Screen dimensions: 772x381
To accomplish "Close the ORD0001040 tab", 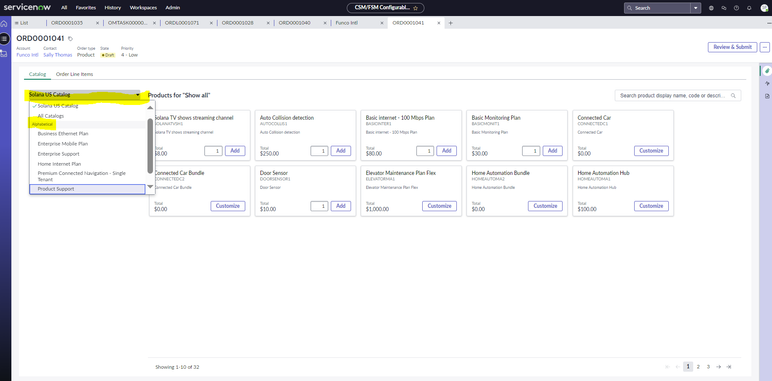I will 325,23.
